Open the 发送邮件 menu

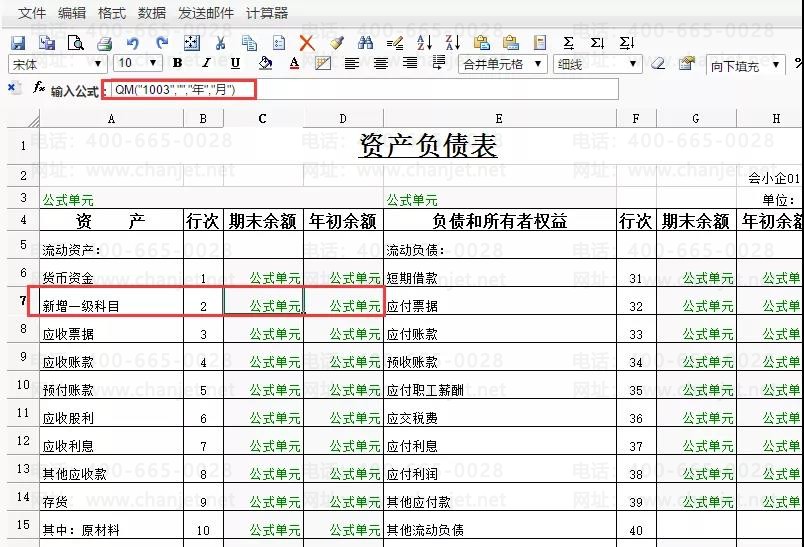coord(206,13)
